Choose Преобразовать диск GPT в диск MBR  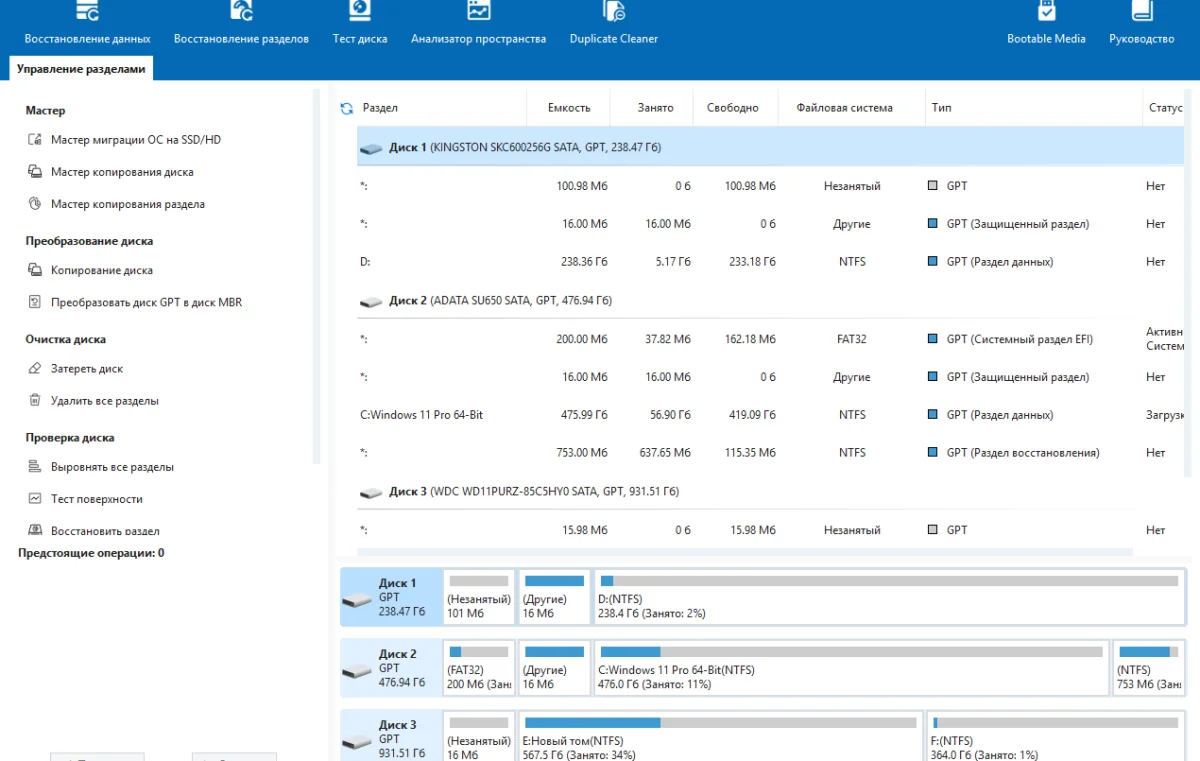tap(145, 302)
